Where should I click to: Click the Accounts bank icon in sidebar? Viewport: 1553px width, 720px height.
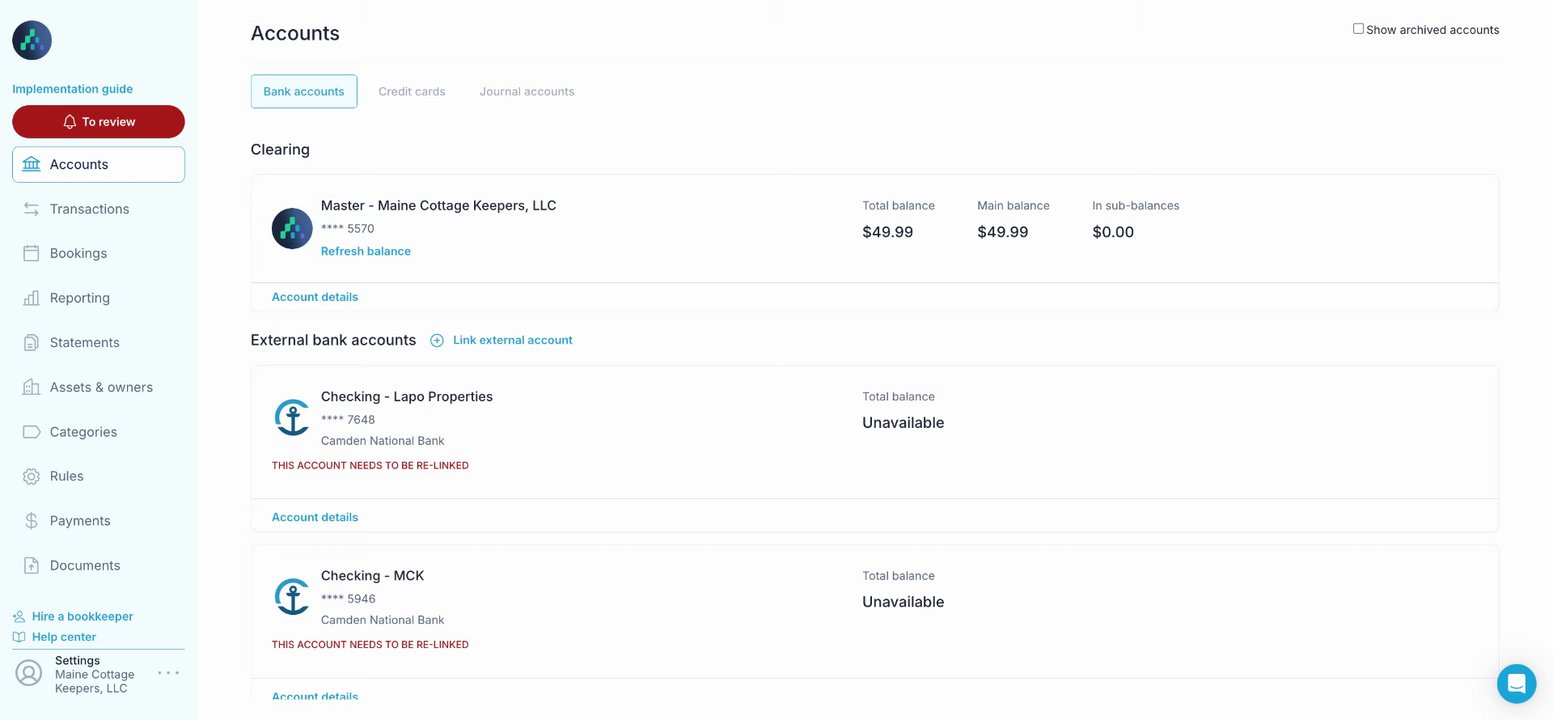(31, 164)
